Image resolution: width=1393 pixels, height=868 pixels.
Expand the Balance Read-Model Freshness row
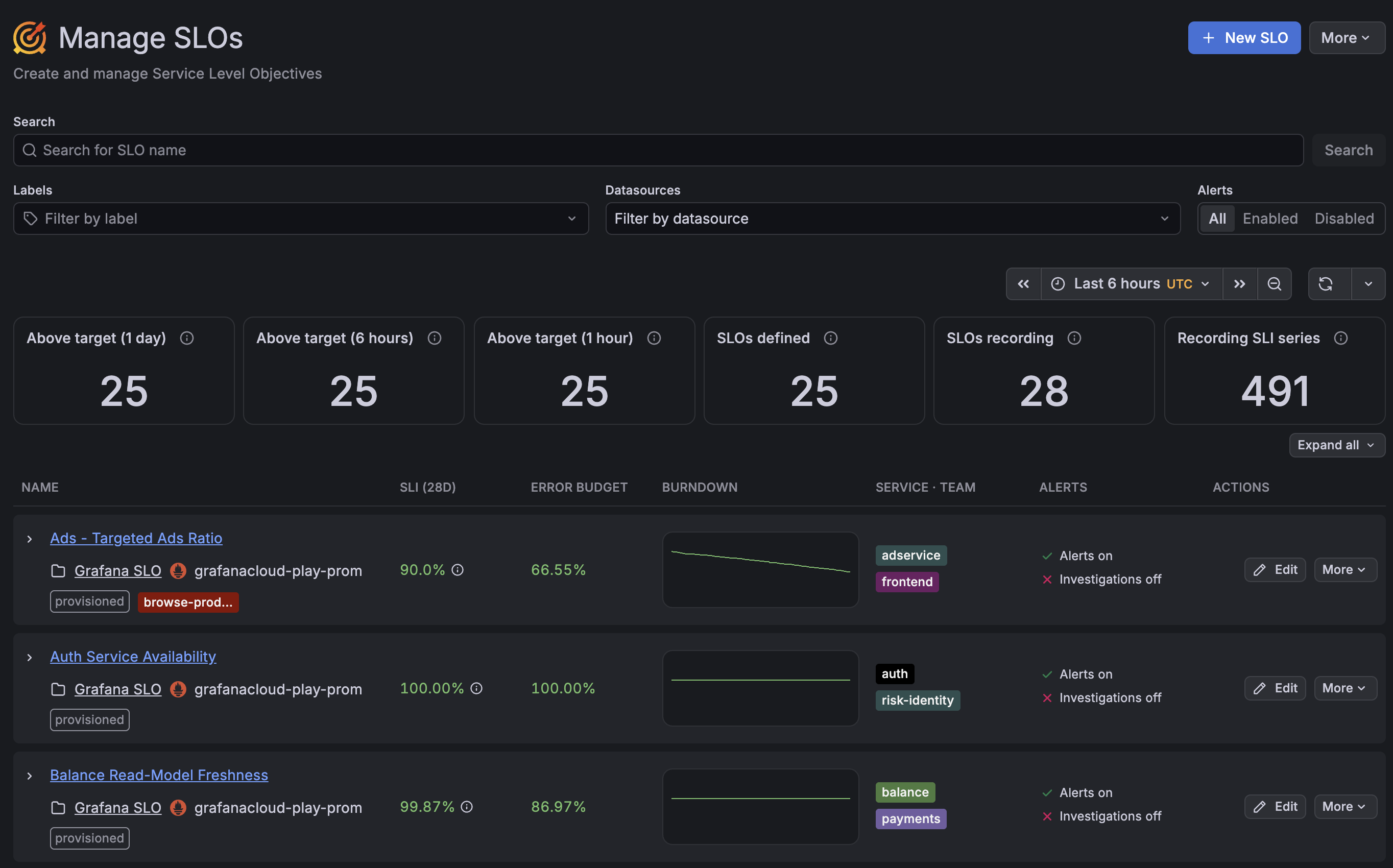pos(29,776)
